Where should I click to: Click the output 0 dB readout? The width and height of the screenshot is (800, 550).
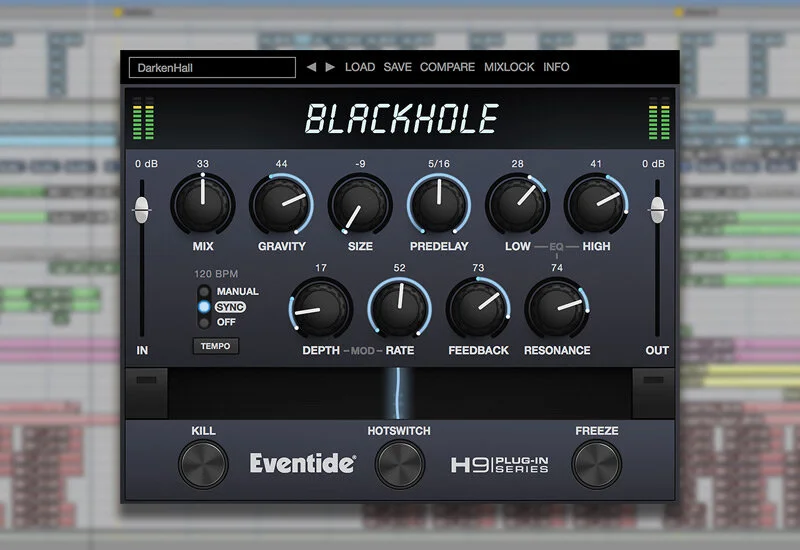653,164
